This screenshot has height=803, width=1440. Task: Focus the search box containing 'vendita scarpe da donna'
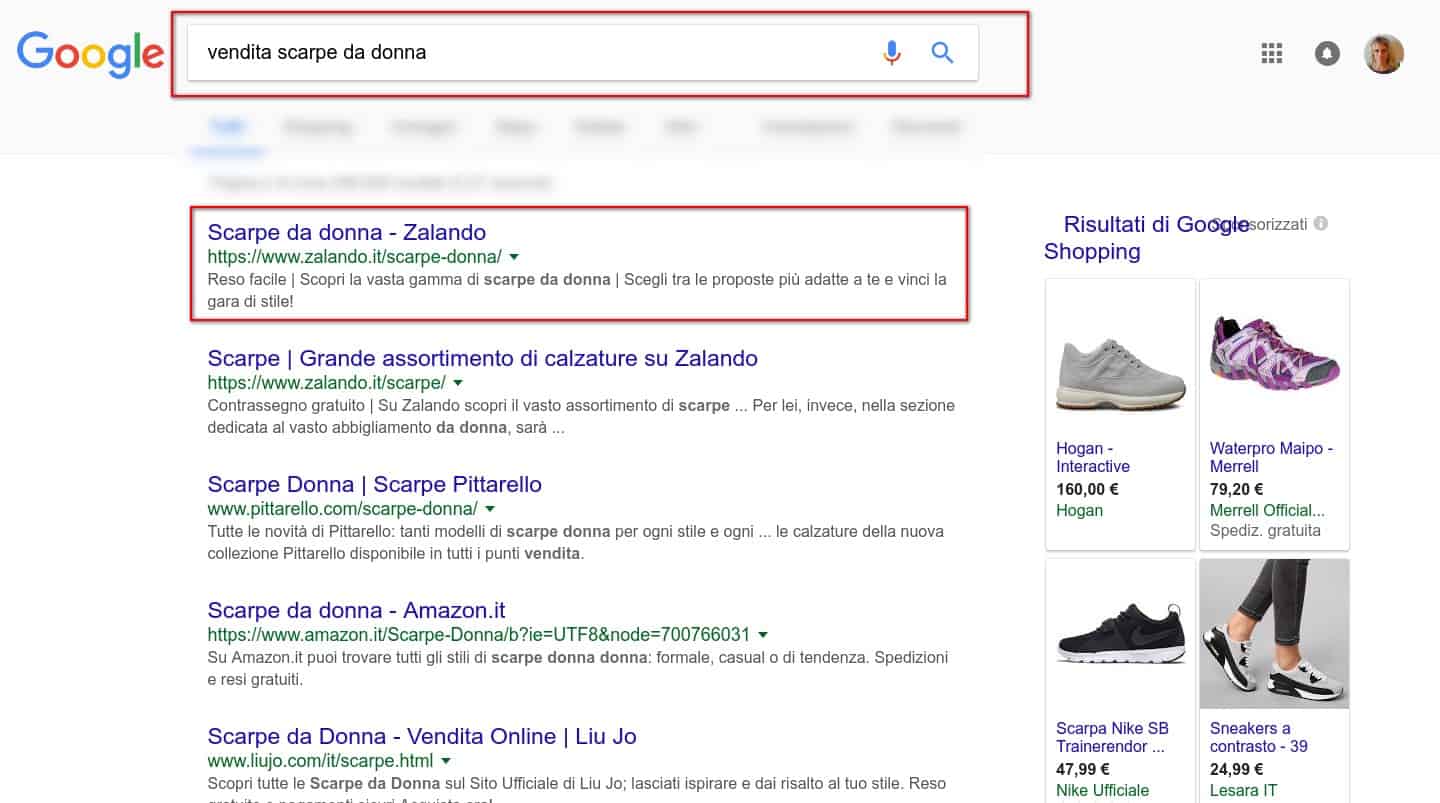click(583, 53)
